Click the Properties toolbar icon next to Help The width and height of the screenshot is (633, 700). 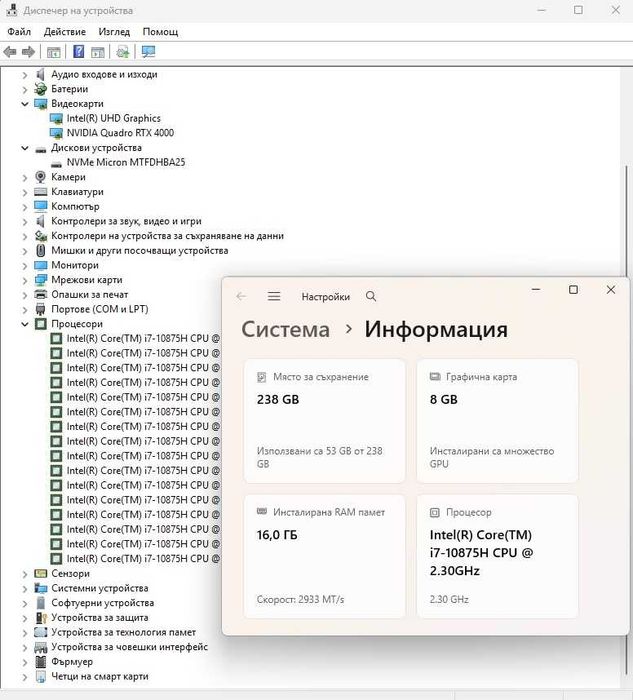[97, 52]
